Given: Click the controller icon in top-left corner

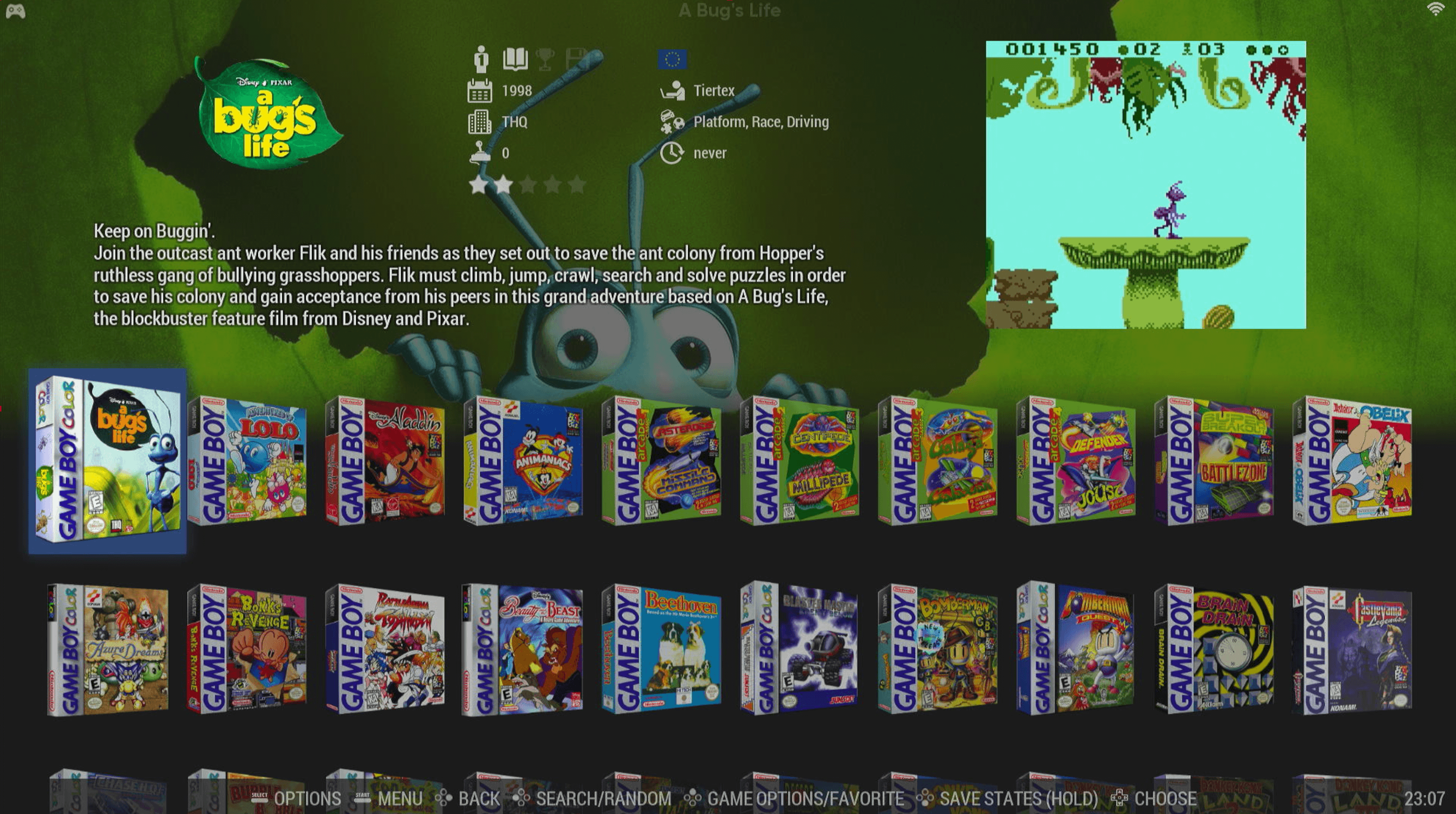Looking at the screenshot, I should pyautogui.click(x=15, y=11).
